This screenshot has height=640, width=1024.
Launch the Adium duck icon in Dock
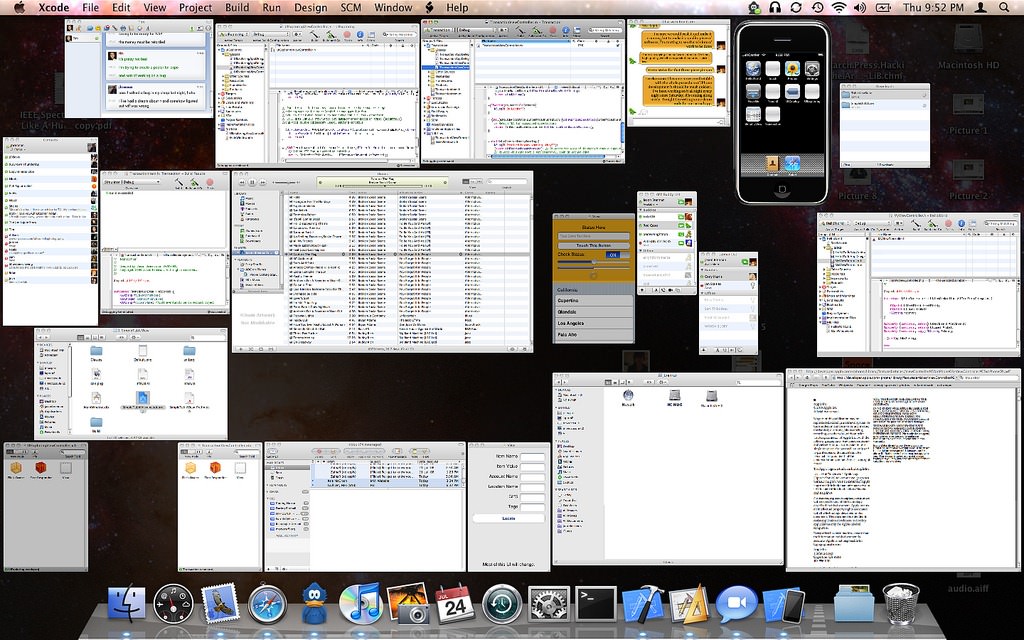(313, 603)
